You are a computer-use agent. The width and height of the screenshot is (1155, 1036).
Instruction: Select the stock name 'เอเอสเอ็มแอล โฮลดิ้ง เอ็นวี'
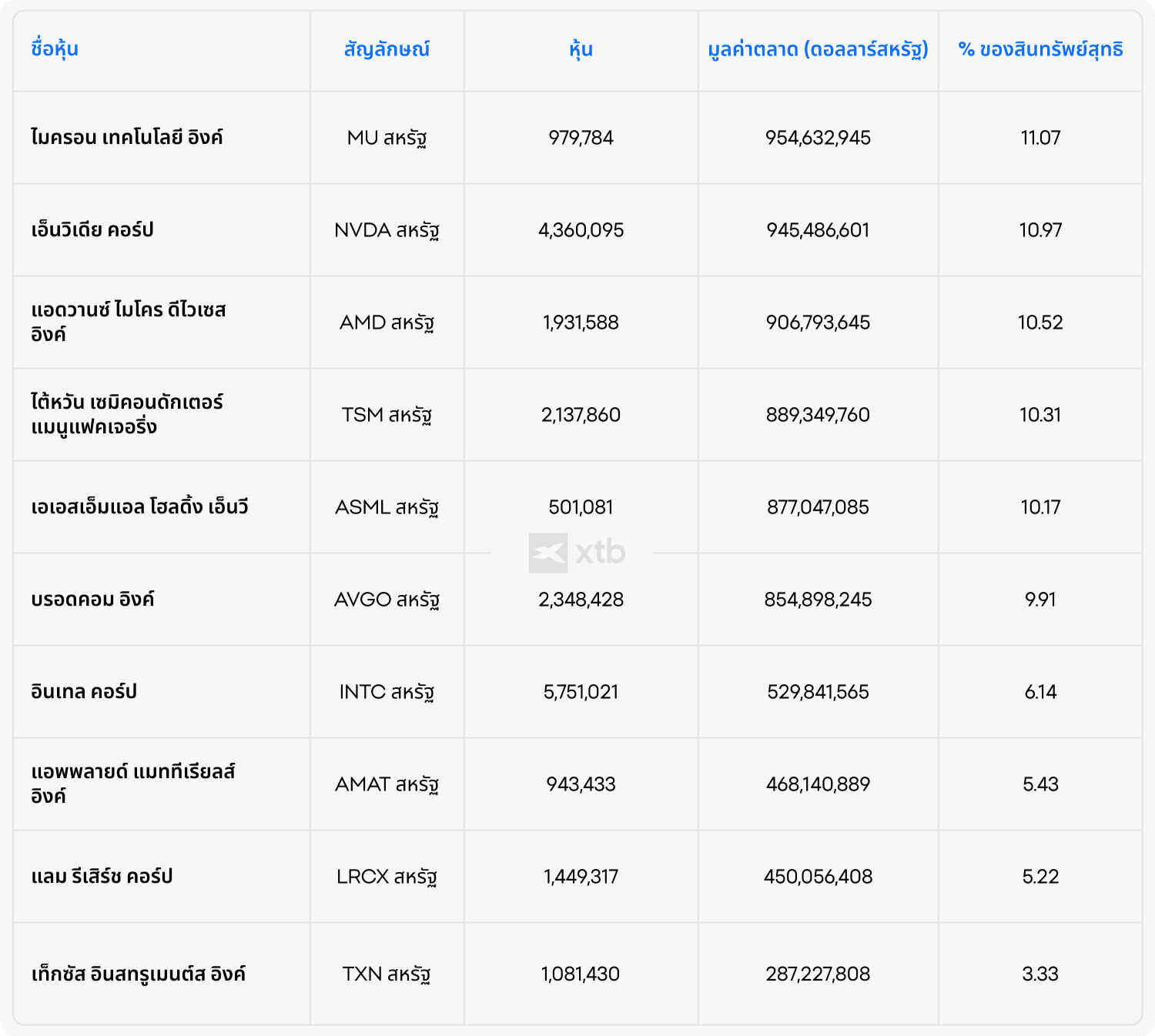click(x=139, y=506)
